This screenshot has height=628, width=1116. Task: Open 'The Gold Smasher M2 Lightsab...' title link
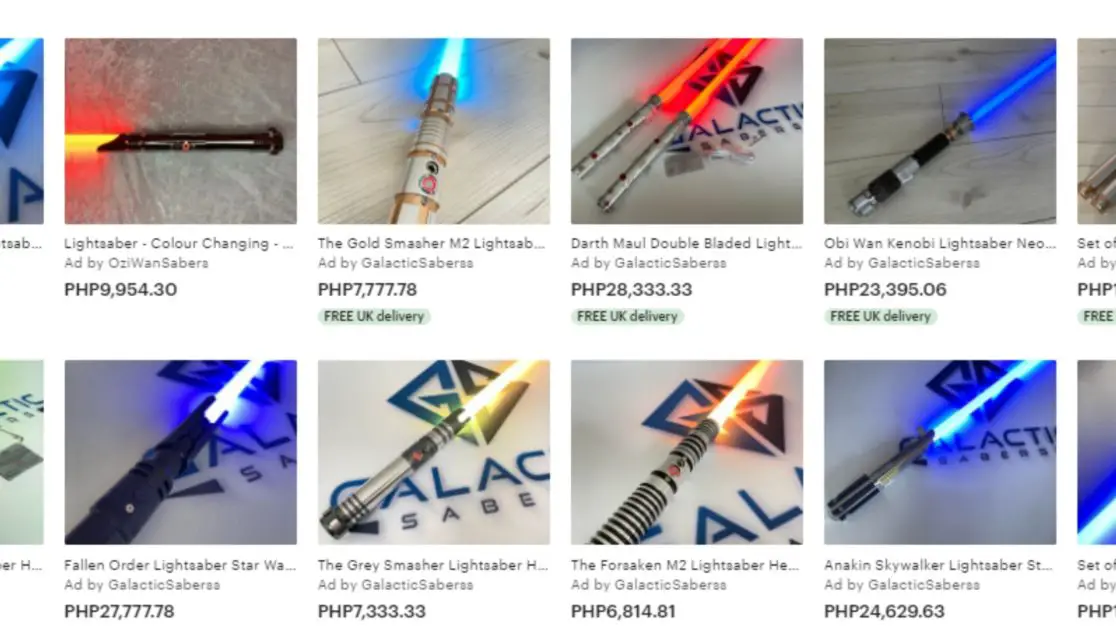431,244
